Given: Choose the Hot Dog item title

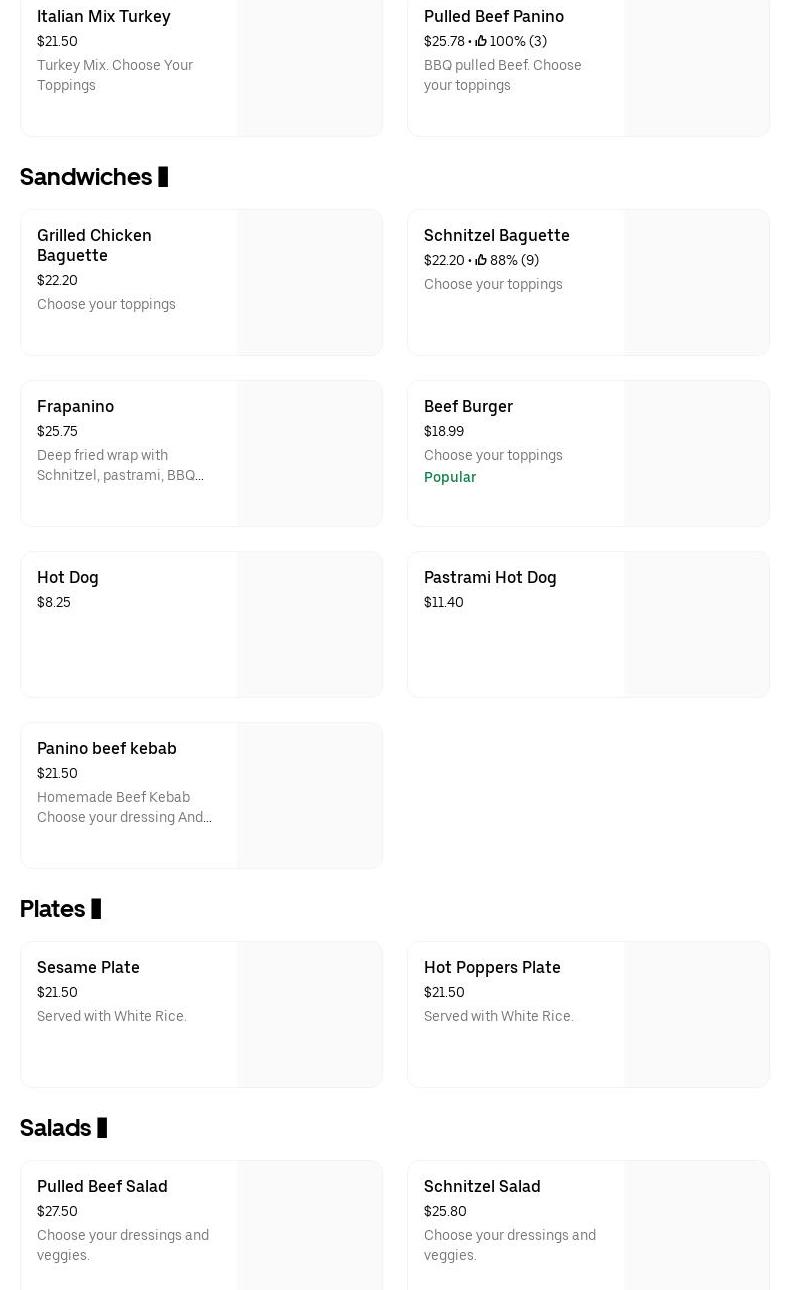Looking at the screenshot, I should point(68,577).
